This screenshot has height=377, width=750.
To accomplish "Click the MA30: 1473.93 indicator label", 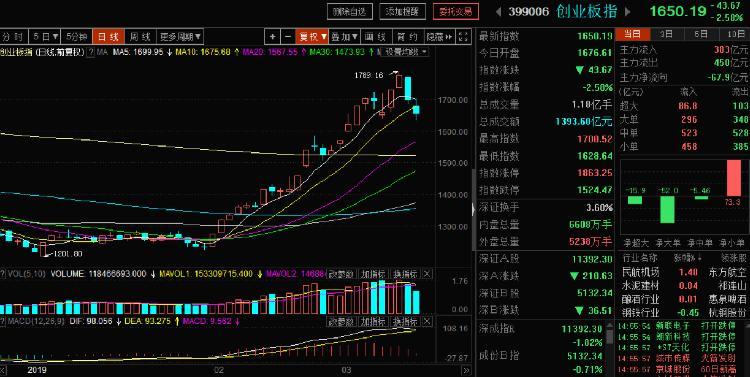I will pyautogui.click(x=337, y=52).
